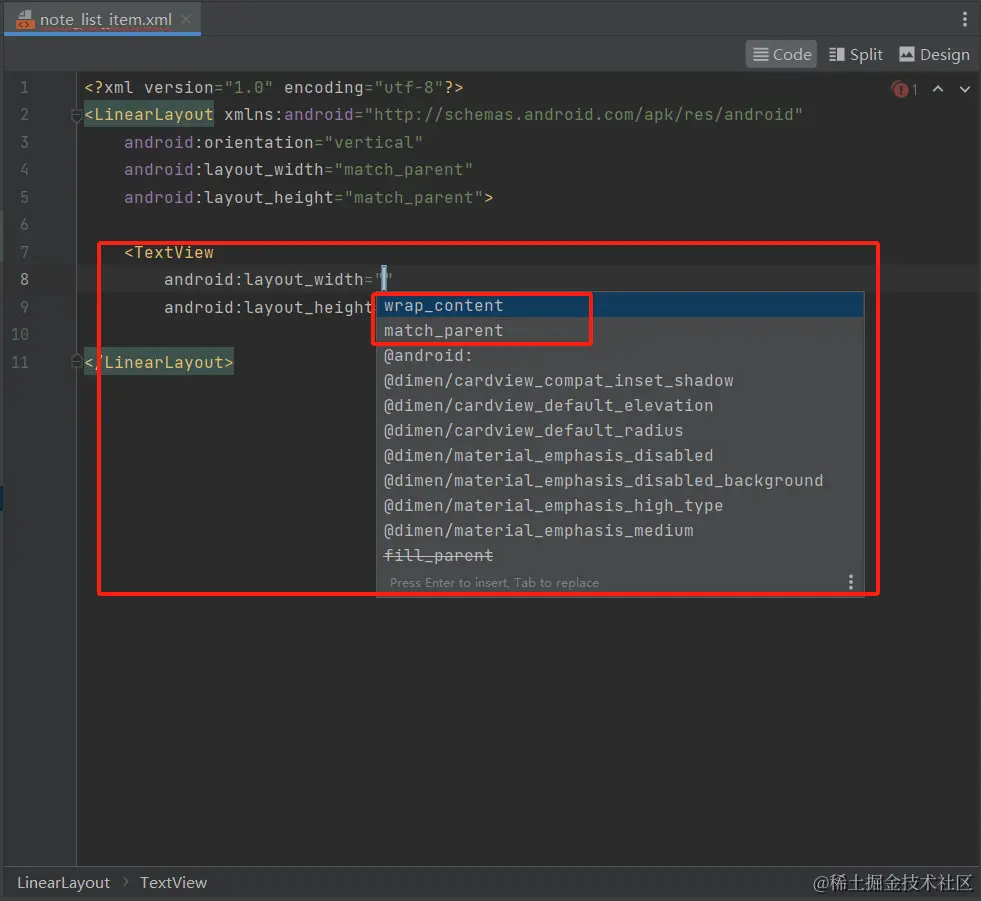Pick @dimen/cardview_default_elevation suggestion
The height and width of the screenshot is (901, 981).
619,405
